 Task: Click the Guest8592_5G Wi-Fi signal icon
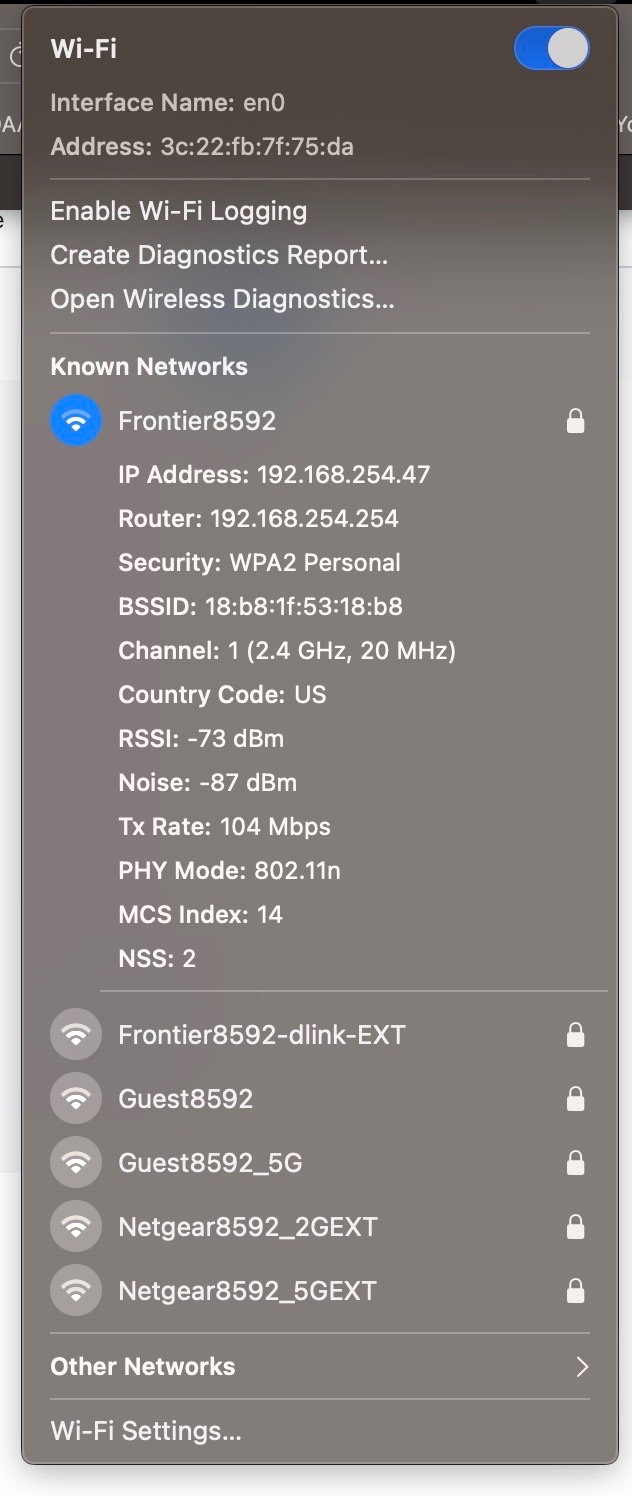point(76,1162)
